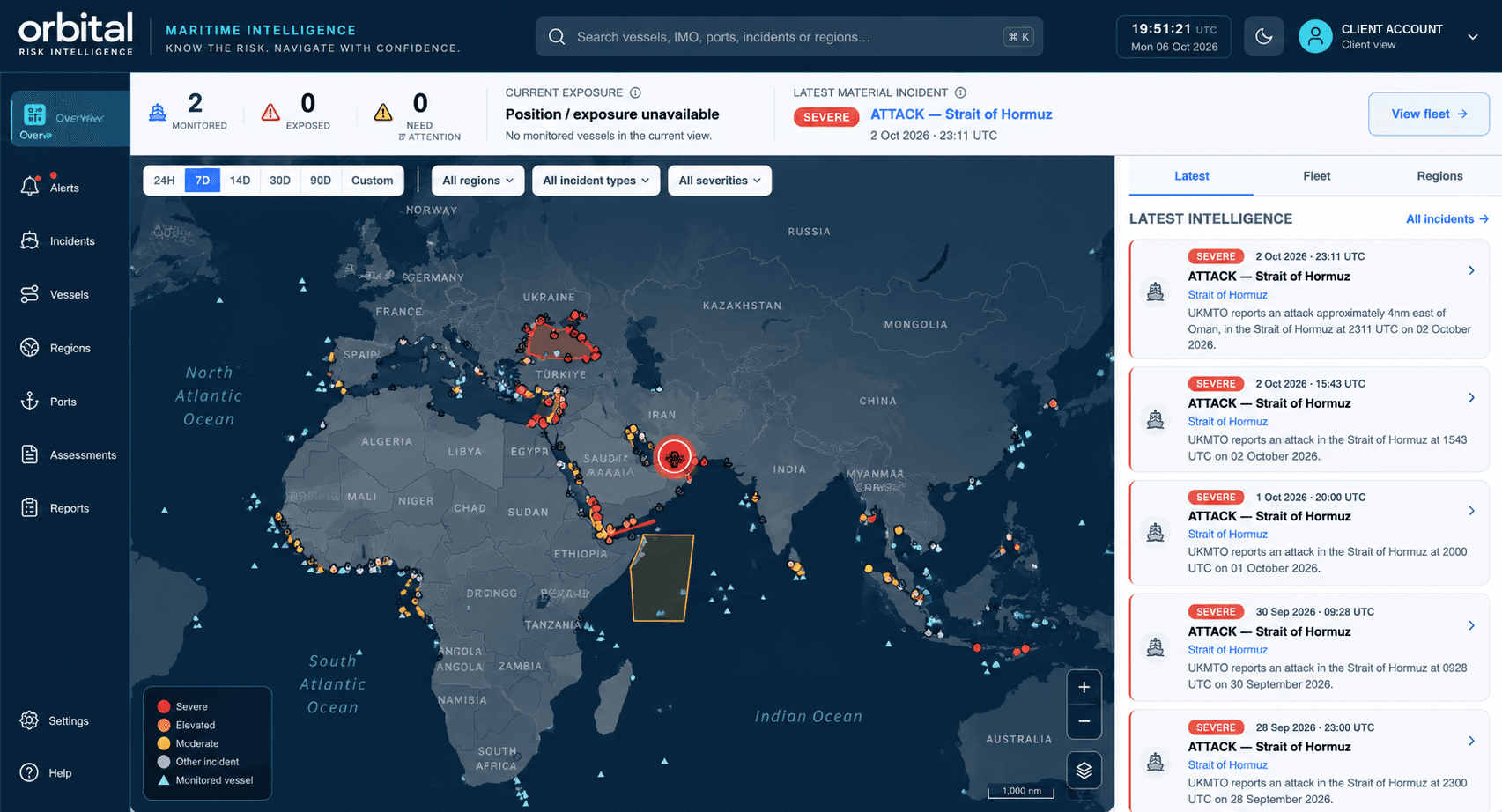Switch to the Latest tab

[x=1191, y=176]
